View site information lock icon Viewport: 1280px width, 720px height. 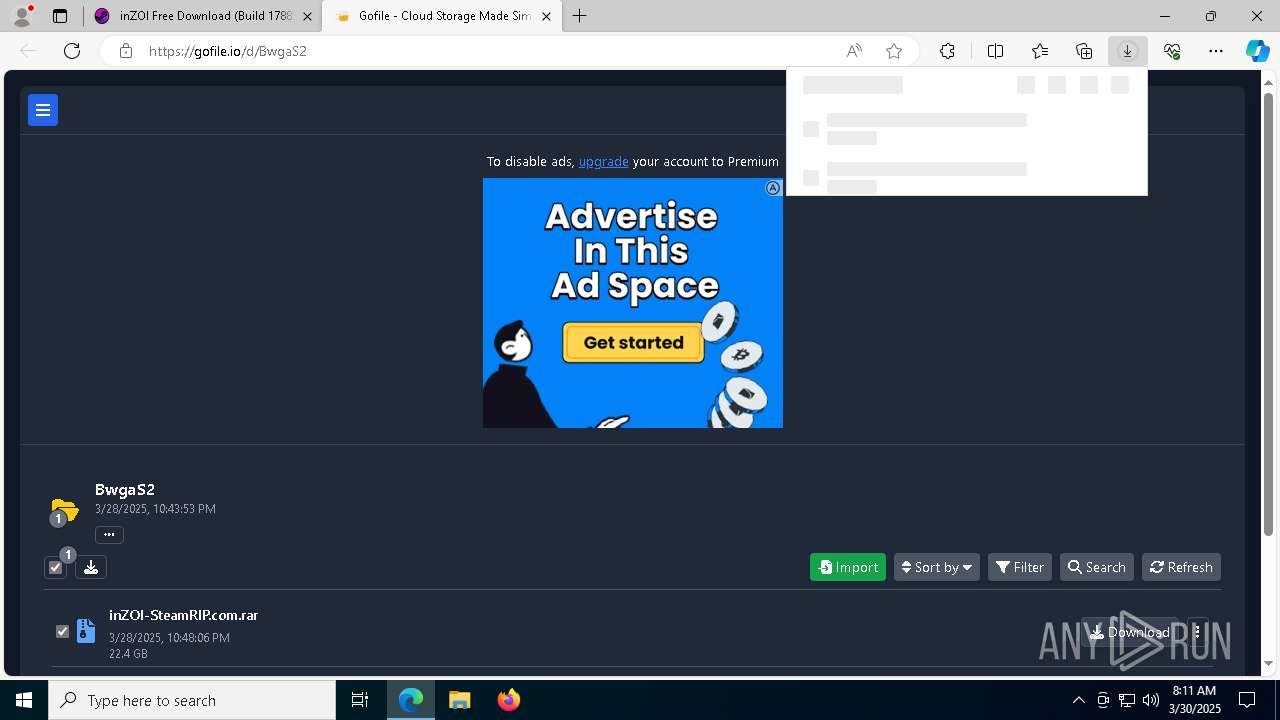coord(125,51)
